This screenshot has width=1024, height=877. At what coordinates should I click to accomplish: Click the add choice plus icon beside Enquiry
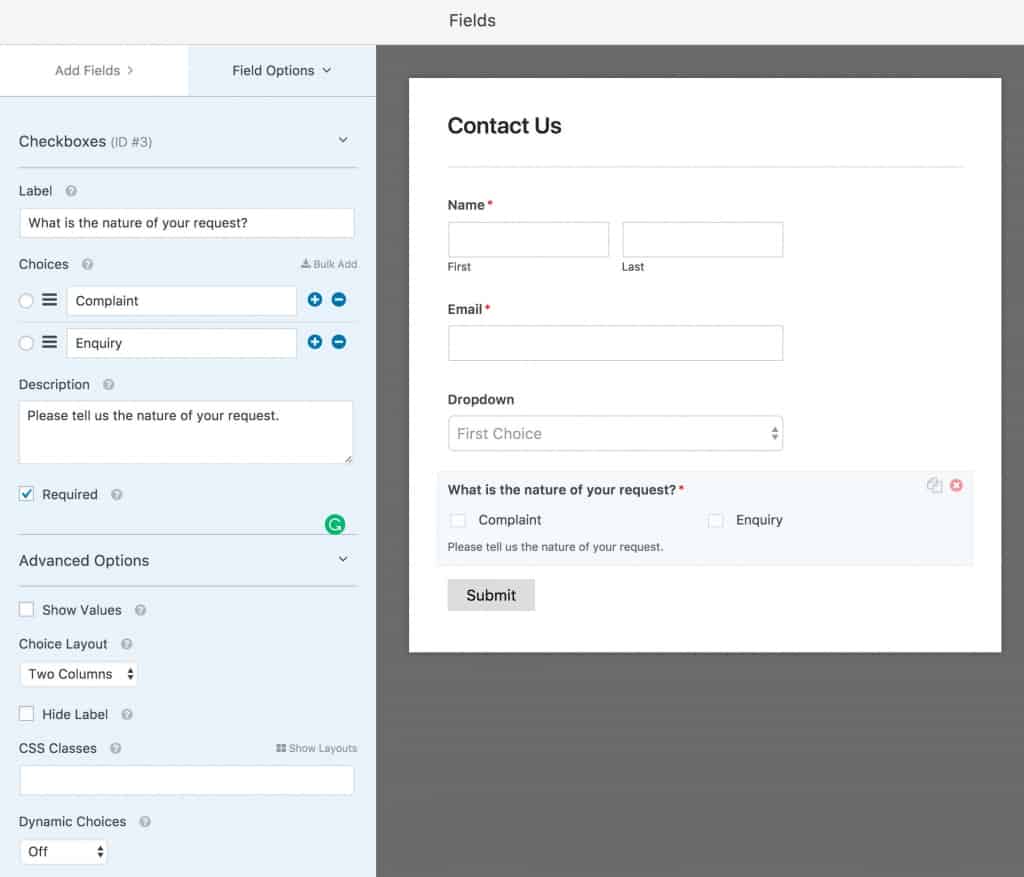(x=315, y=342)
